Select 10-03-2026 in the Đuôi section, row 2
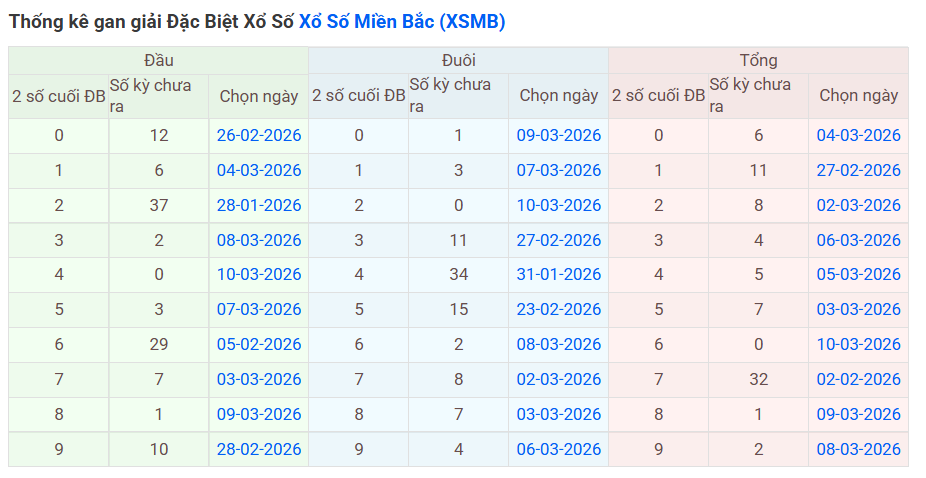The width and height of the screenshot is (926, 478). pos(559,205)
